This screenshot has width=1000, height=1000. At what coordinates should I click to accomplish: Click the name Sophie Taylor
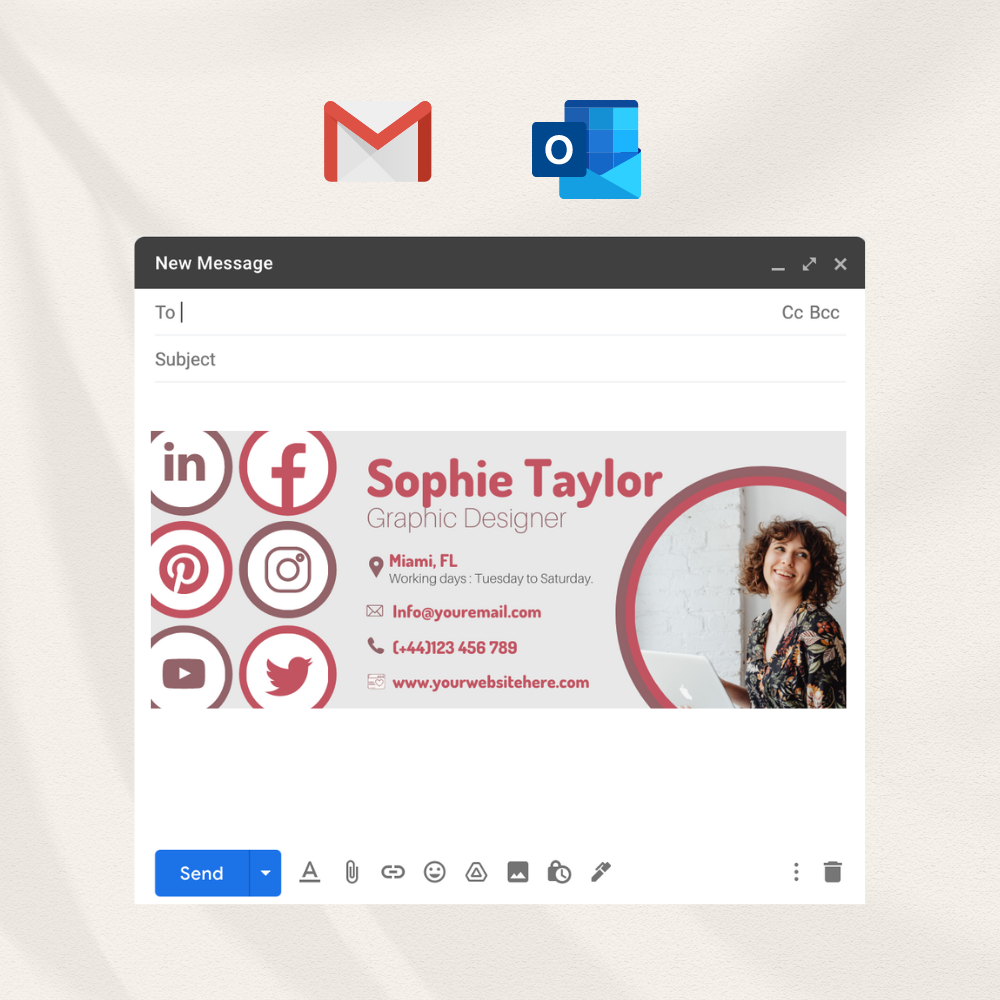[x=515, y=480]
